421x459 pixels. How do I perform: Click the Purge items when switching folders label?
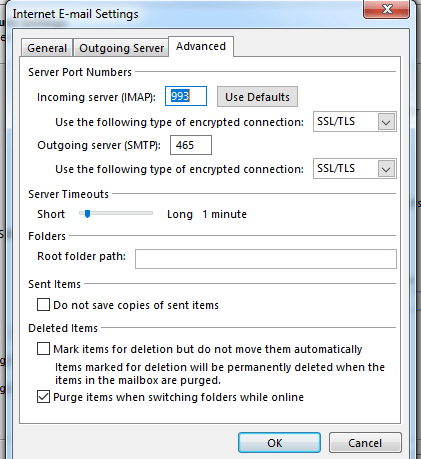tap(178, 397)
